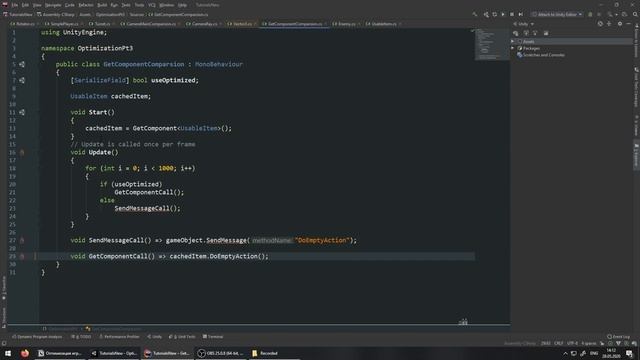640x360 pixels.
Task: Click gutter icon next to useOptimized field
Action: 22,80
